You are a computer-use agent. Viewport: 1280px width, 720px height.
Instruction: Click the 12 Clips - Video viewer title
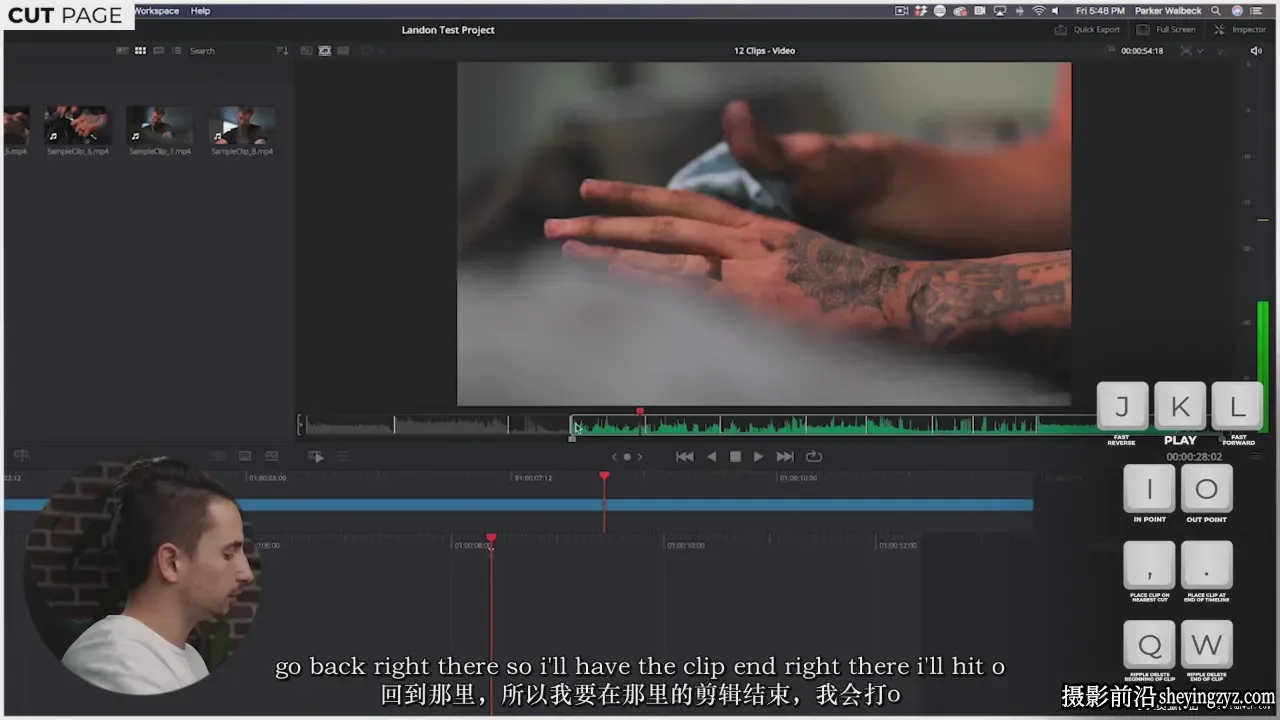pyautogui.click(x=765, y=51)
